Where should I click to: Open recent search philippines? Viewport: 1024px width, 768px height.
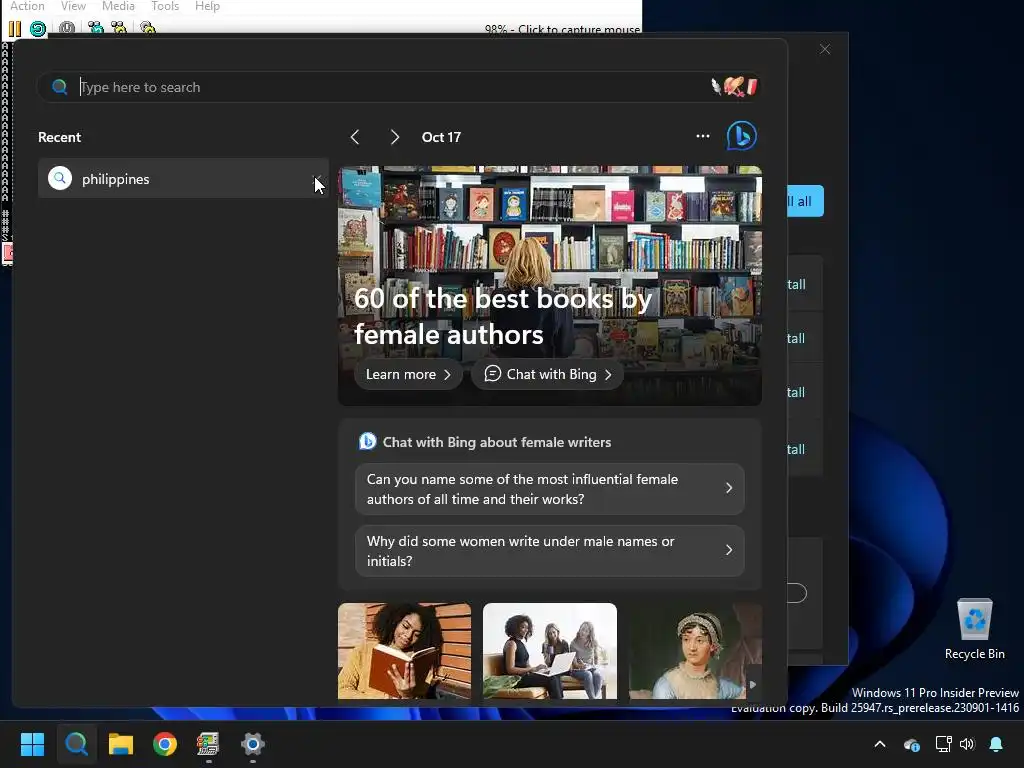point(183,178)
